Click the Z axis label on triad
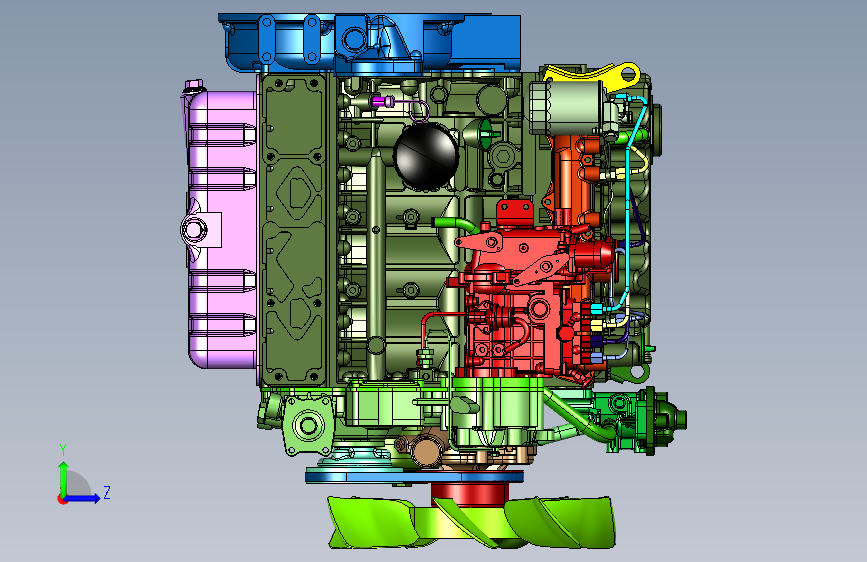867x562 pixels. [107, 492]
